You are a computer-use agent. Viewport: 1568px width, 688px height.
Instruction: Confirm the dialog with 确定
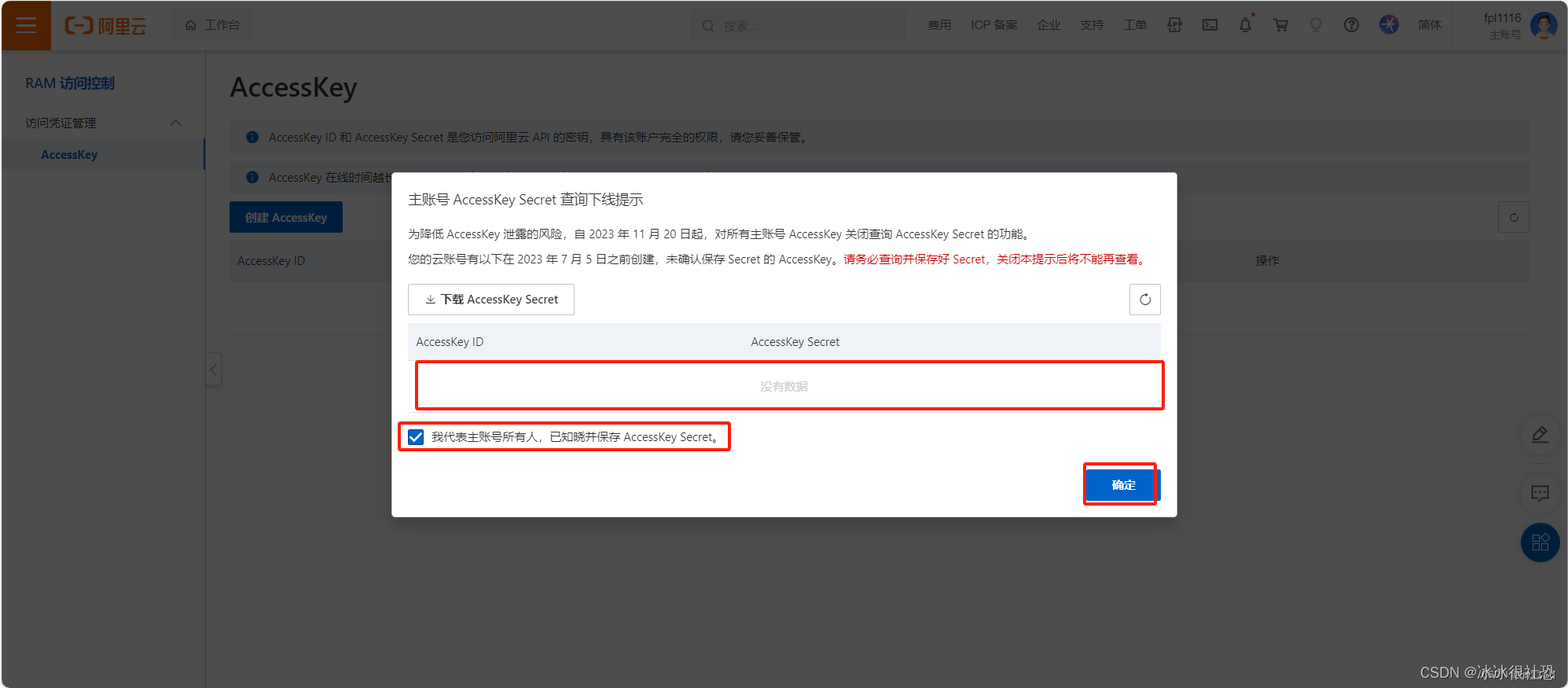(1123, 485)
